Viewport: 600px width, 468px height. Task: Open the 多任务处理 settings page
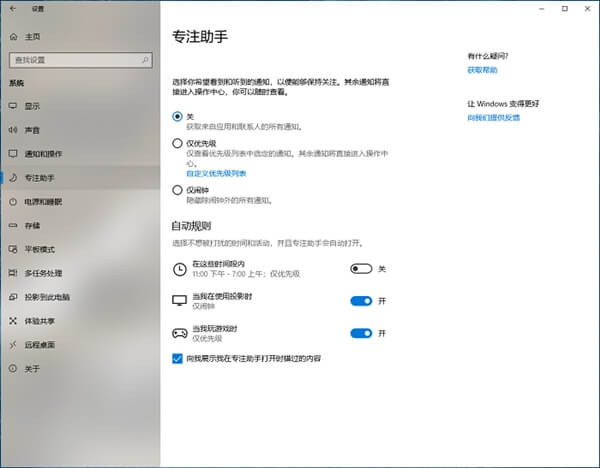click(x=43, y=273)
